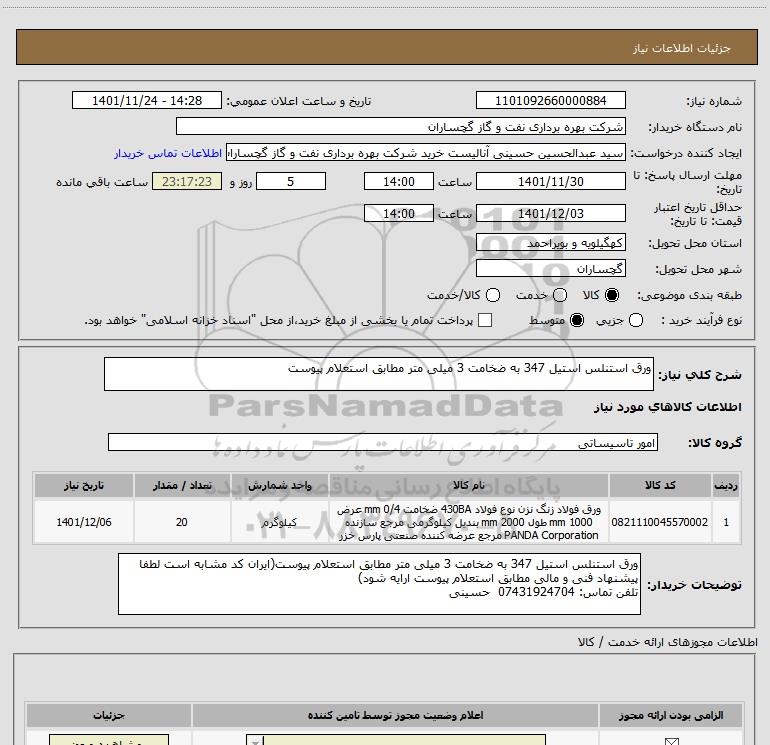The width and height of the screenshot is (770, 745).
Task: Select the خدمت radio button
Action: coord(560,295)
